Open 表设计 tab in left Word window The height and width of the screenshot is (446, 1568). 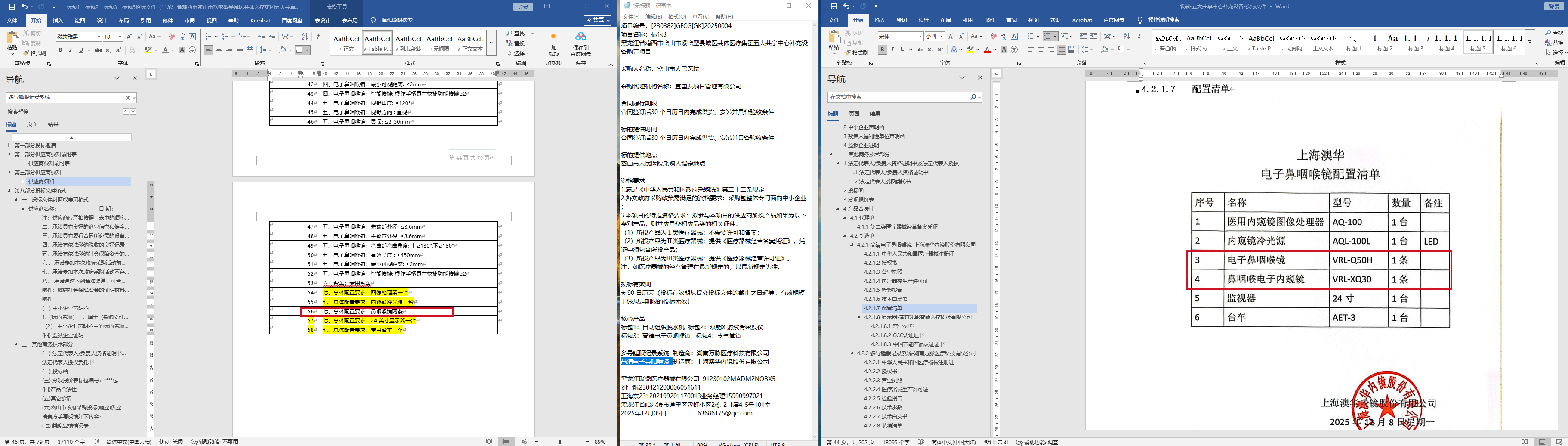pyautogui.click(x=322, y=20)
